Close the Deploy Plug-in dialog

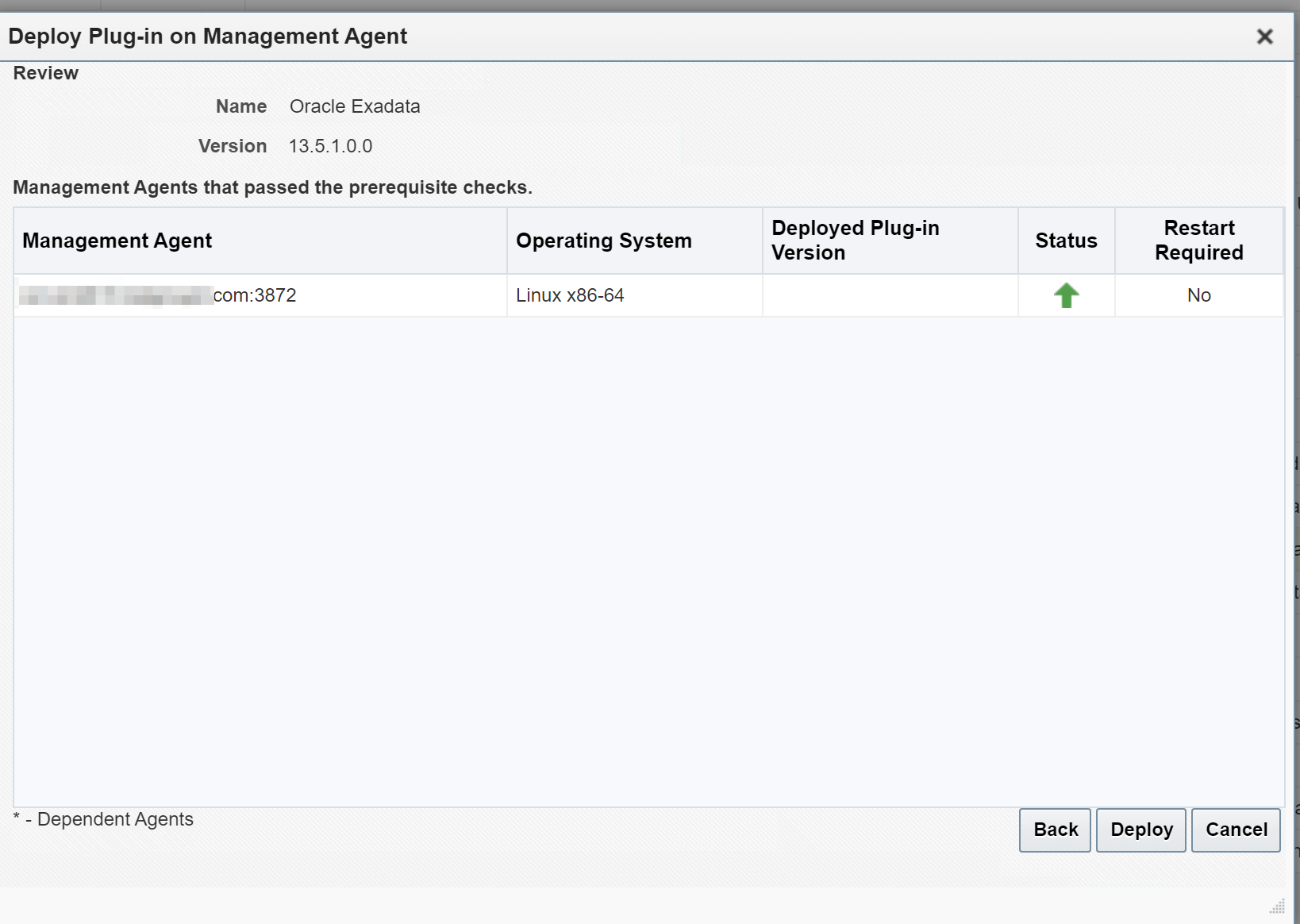pos(1264,37)
